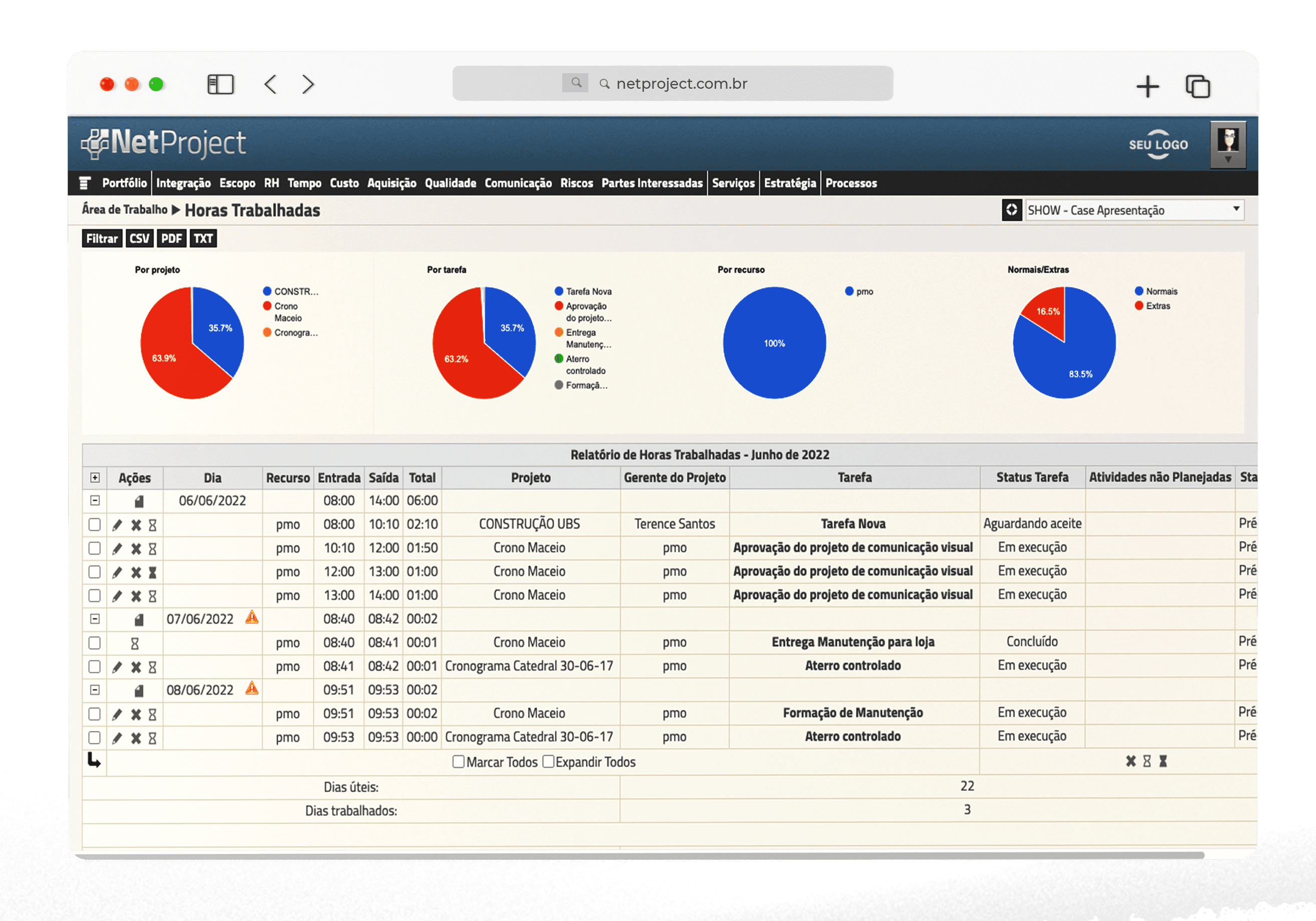
Task: Click the Processos menu item
Action: pyautogui.click(x=851, y=183)
